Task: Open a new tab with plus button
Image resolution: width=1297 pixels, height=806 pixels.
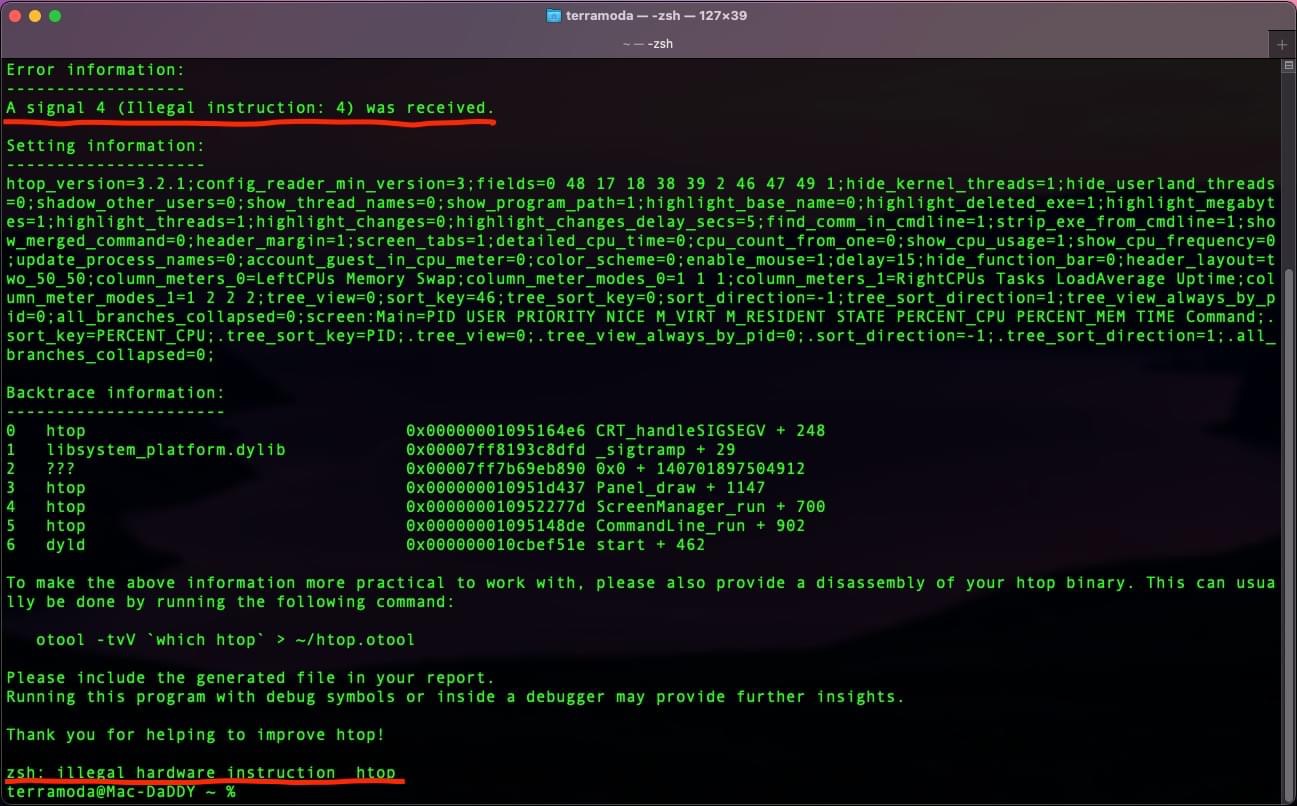Action: [x=1283, y=44]
